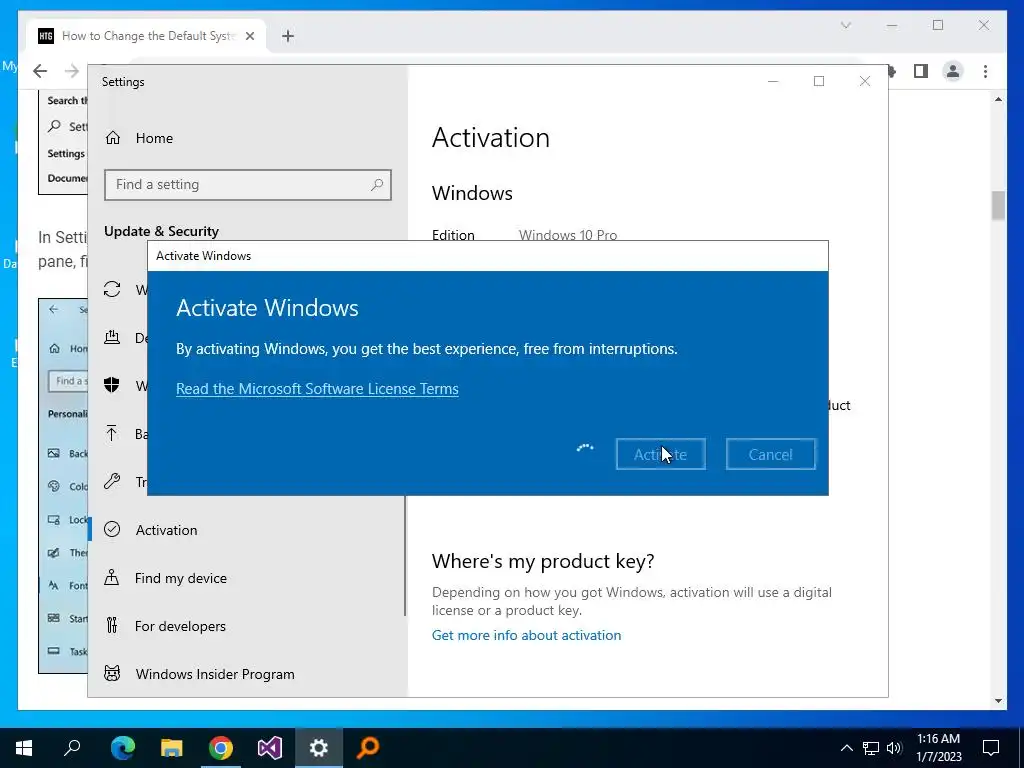The image size is (1024, 768).
Task: Click the Troubleshoot wrench icon
Action: click(x=112, y=481)
